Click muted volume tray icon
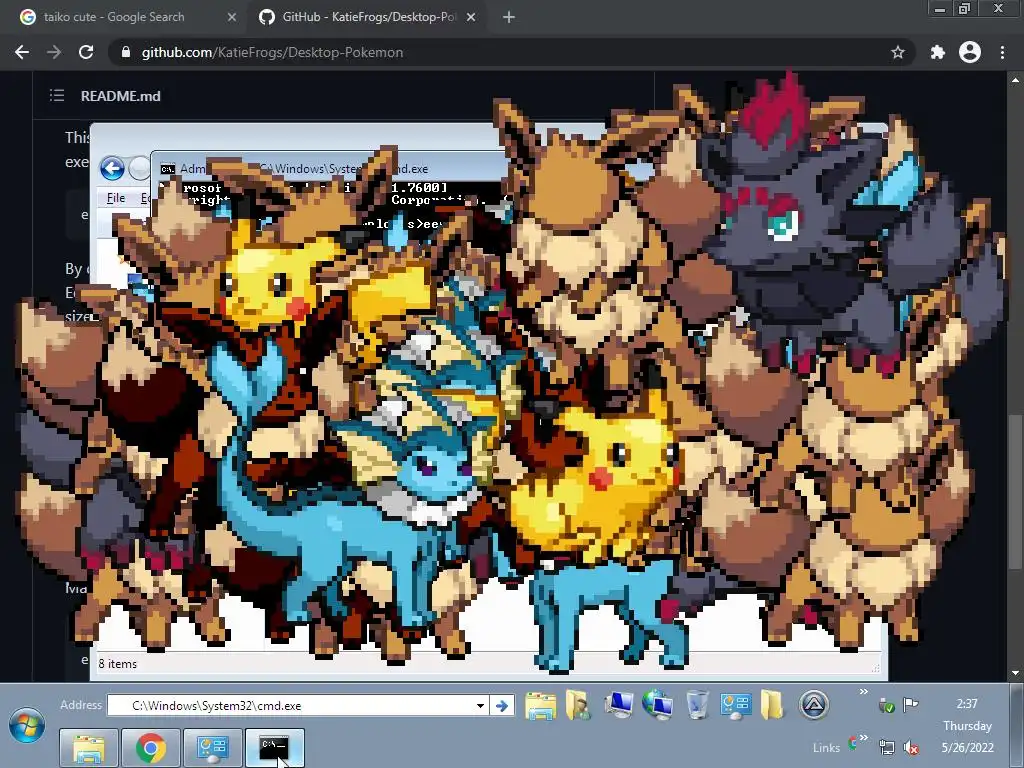 pyautogui.click(x=911, y=747)
